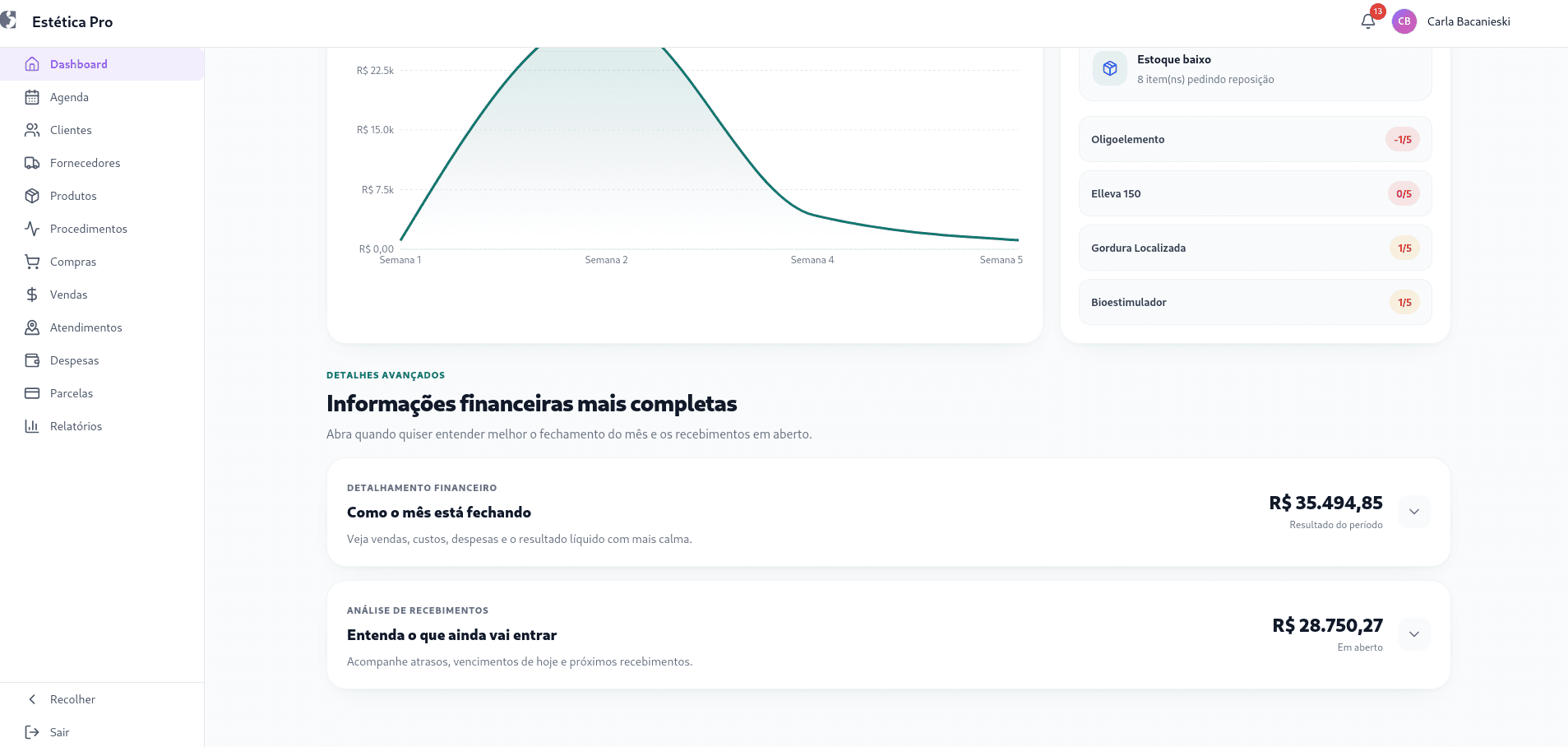This screenshot has width=1568, height=747.
Task: Click the Recolher left chevron icon
Action: click(32, 699)
